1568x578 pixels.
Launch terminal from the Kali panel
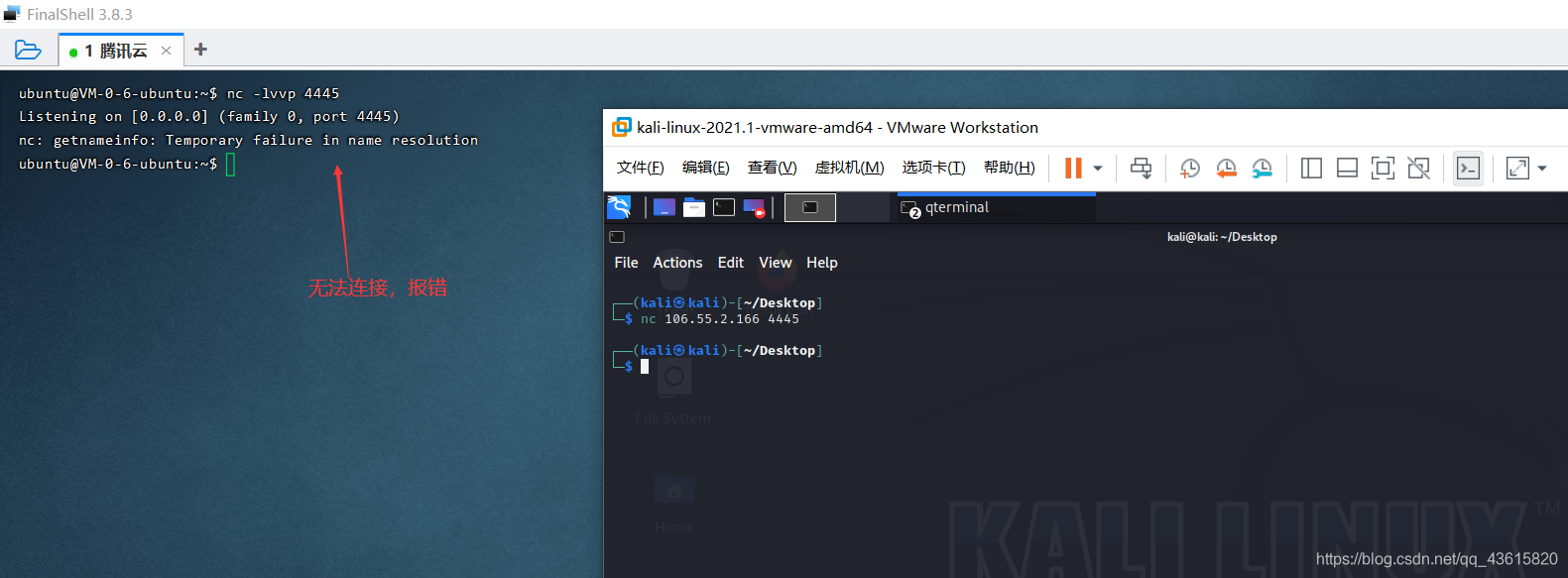point(724,207)
